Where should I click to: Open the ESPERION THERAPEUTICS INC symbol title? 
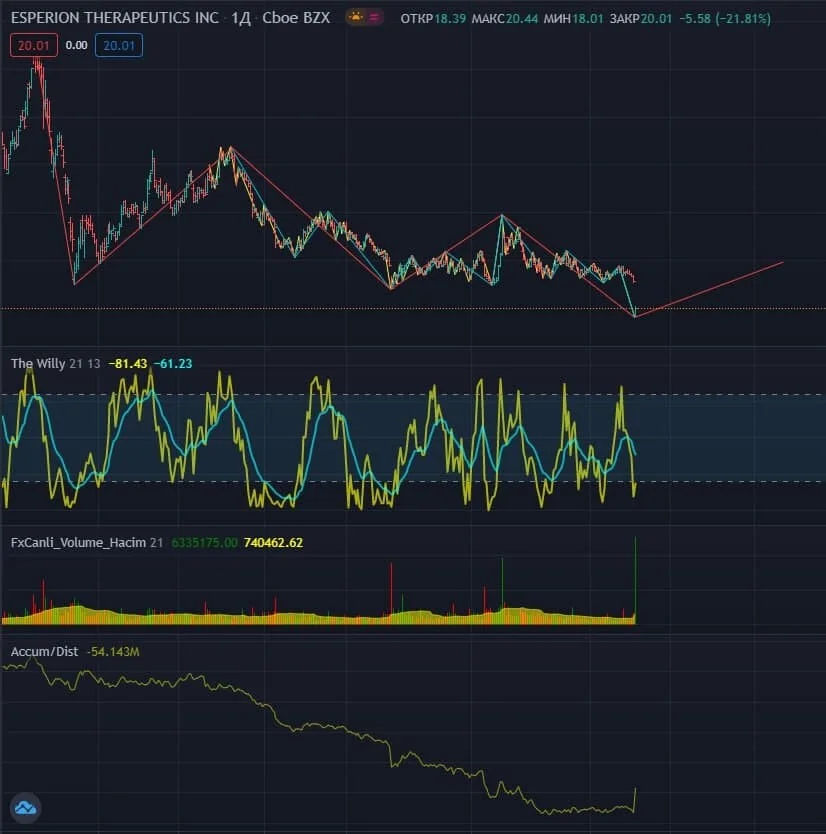pos(114,18)
